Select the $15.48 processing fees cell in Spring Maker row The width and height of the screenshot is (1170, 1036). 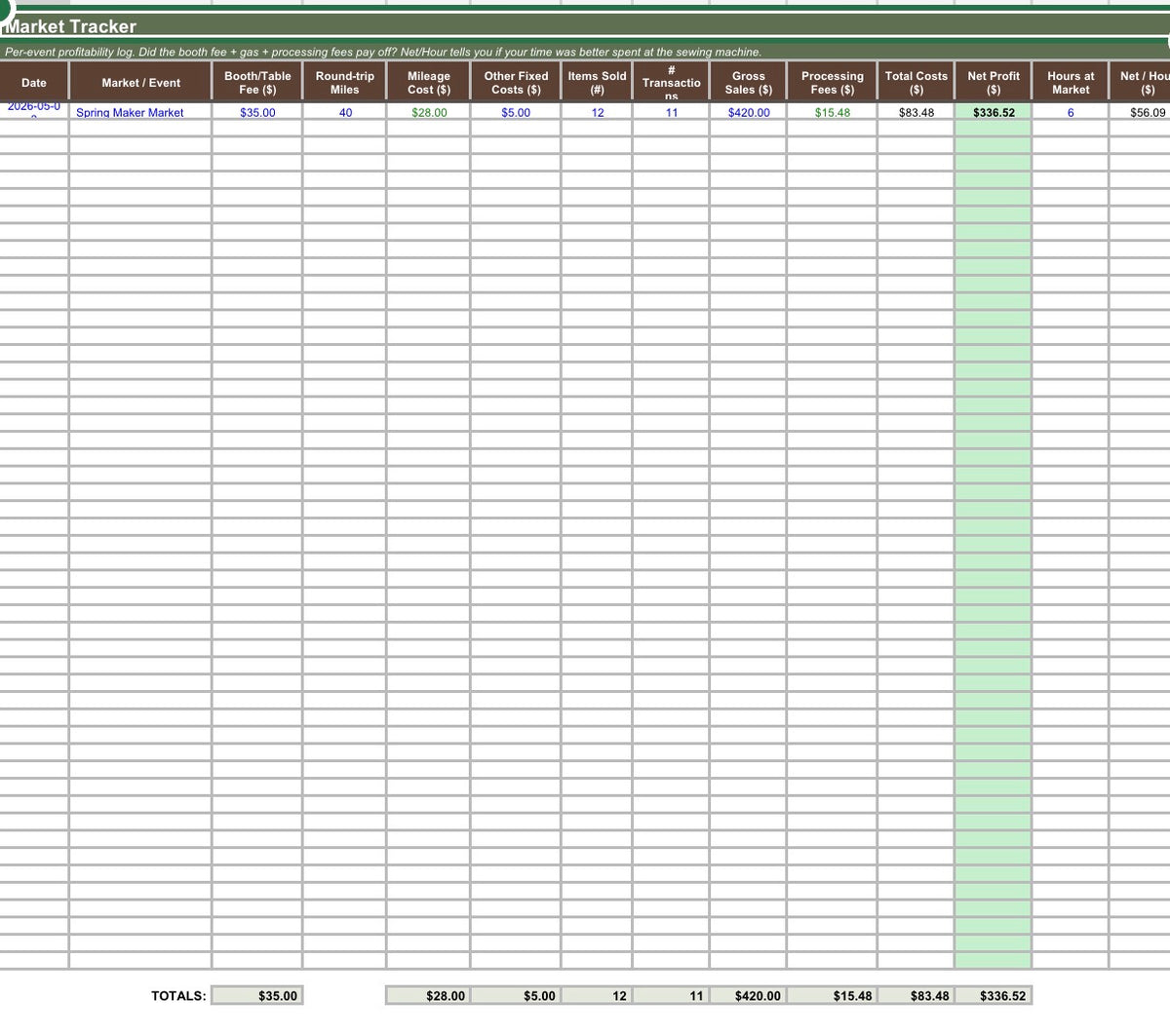833,112
